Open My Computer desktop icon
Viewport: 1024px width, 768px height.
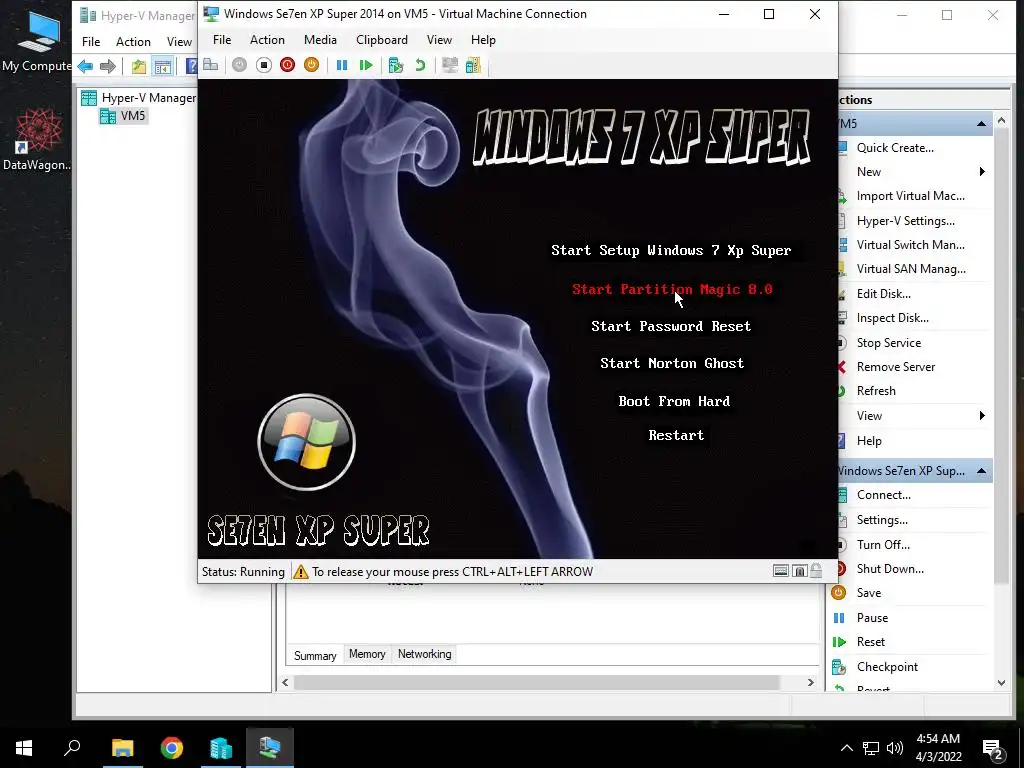point(38,40)
